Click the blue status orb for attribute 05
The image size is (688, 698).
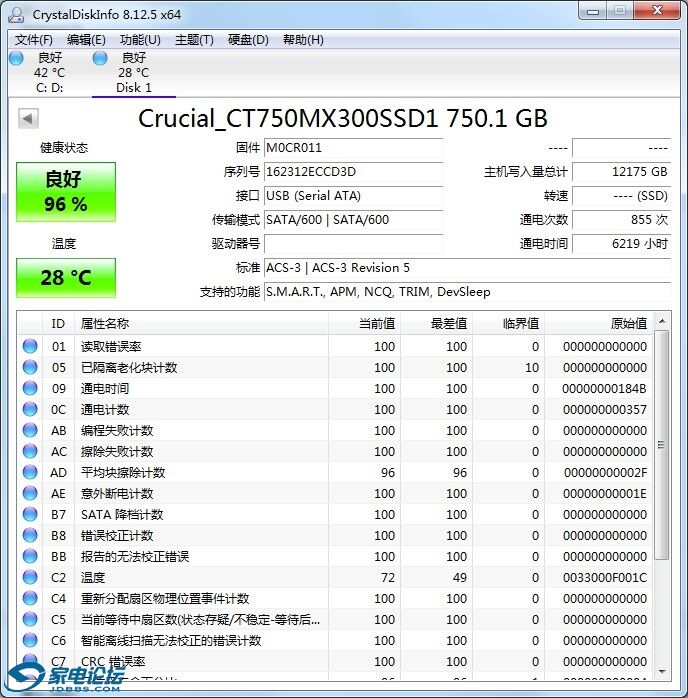[x=30, y=367]
